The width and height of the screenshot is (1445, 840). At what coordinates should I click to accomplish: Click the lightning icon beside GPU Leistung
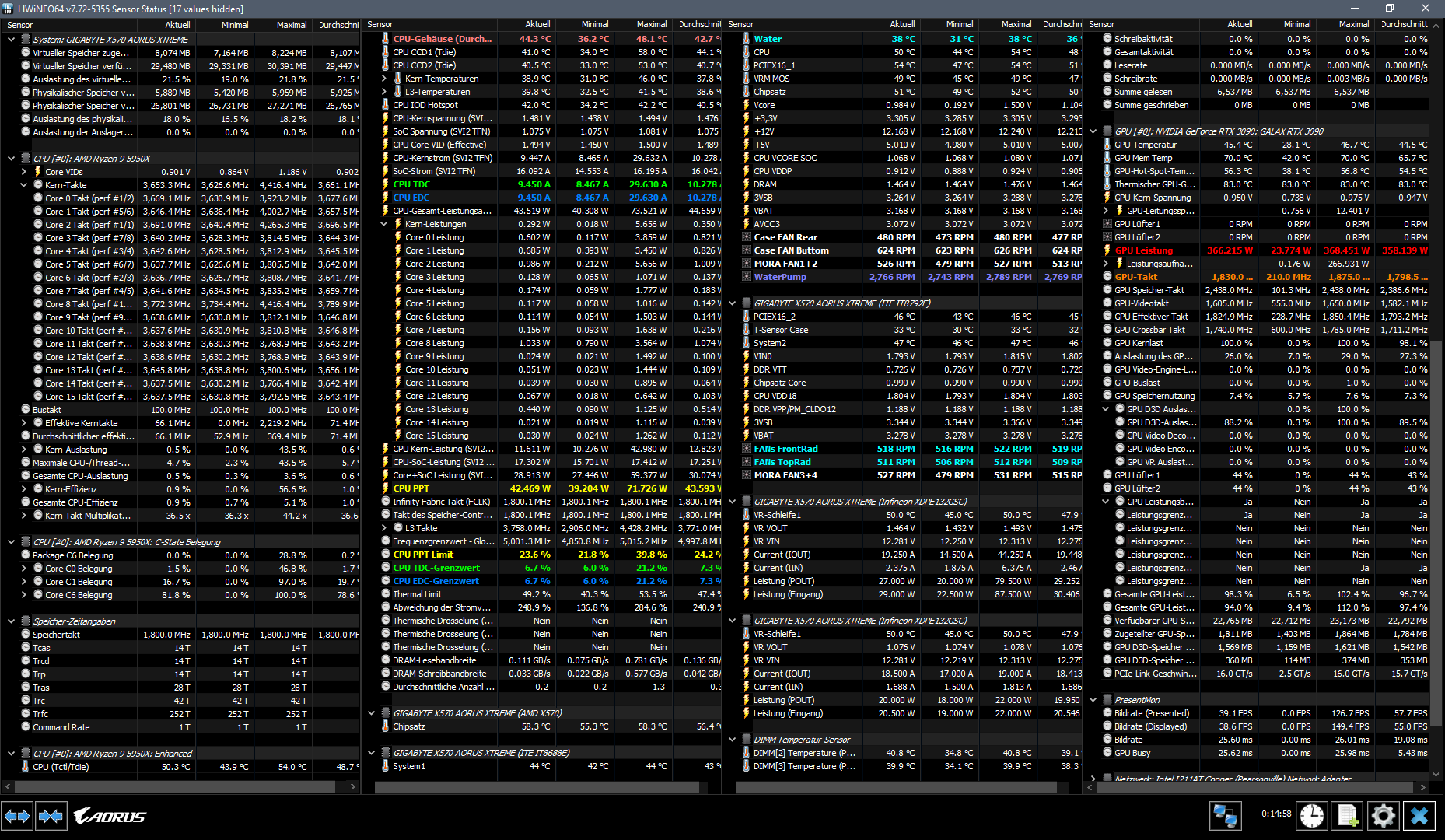(1107, 250)
